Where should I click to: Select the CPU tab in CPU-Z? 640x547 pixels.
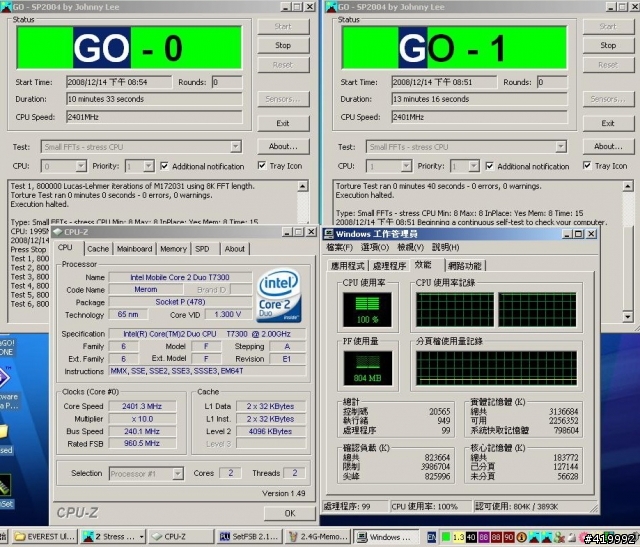tap(65, 248)
